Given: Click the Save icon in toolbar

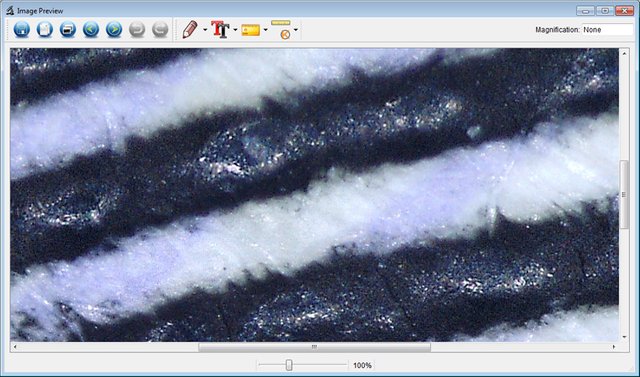Looking at the screenshot, I should coord(22,29).
